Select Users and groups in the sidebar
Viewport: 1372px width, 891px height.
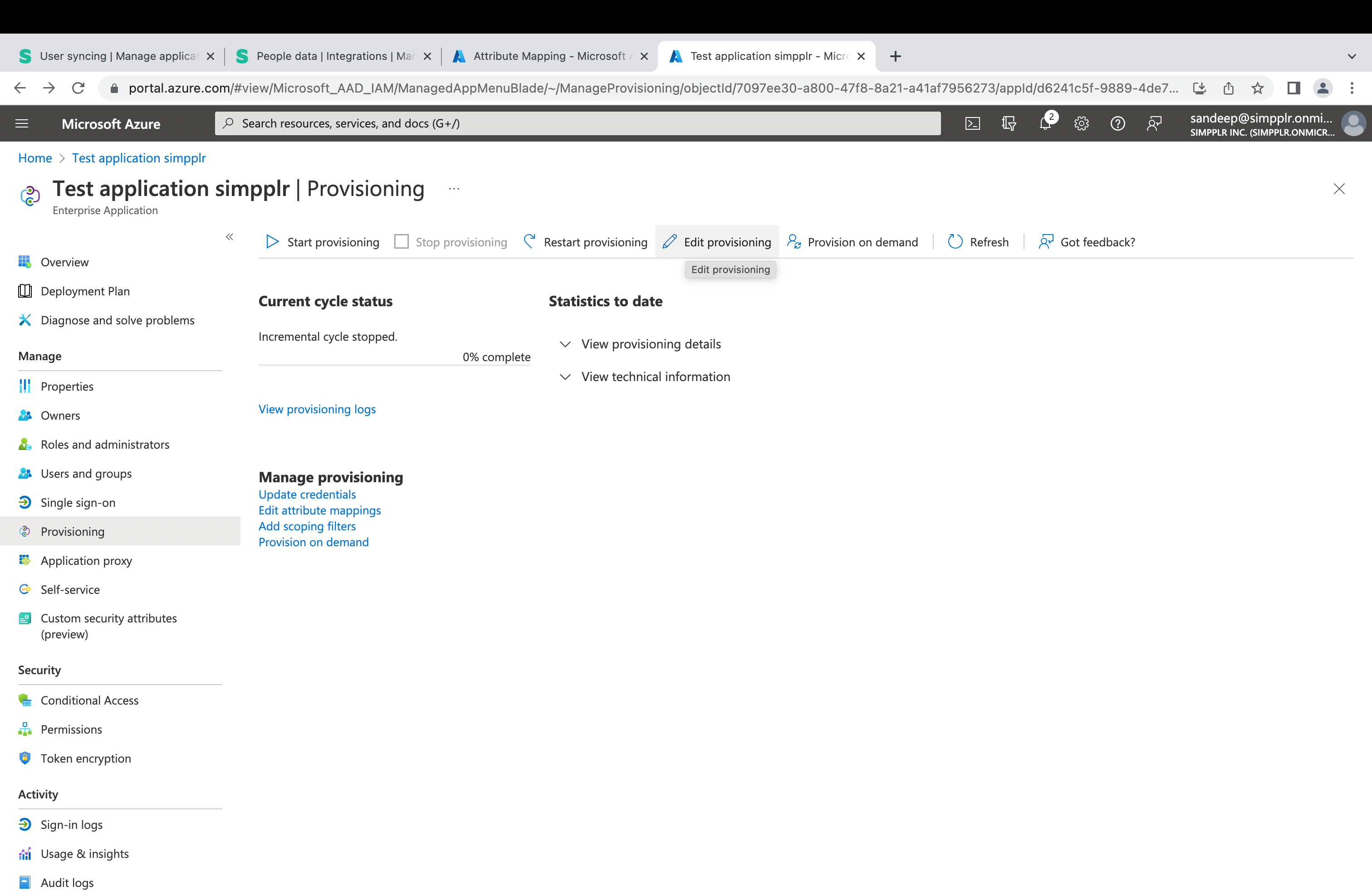click(86, 473)
